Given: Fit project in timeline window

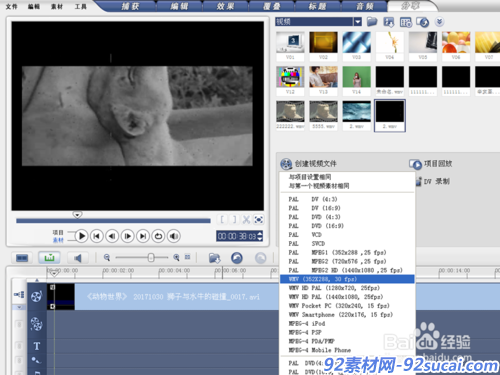Looking at the screenshot, I should (x=188, y=257).
